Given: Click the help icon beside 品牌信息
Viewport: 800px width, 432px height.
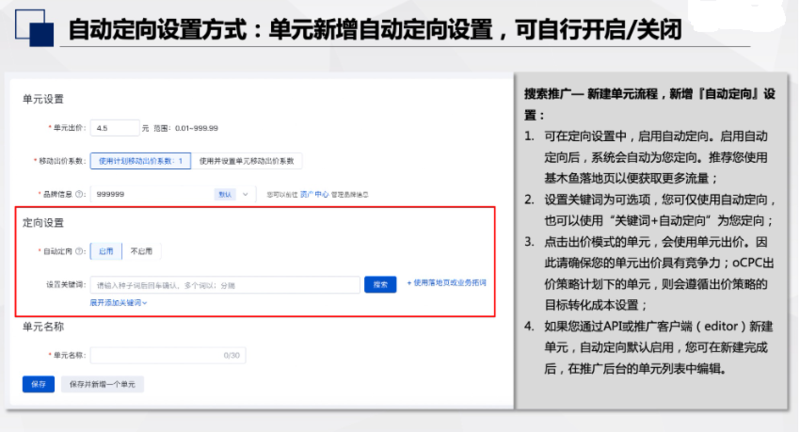Looking at the screenshot, I should pos(79,194).
